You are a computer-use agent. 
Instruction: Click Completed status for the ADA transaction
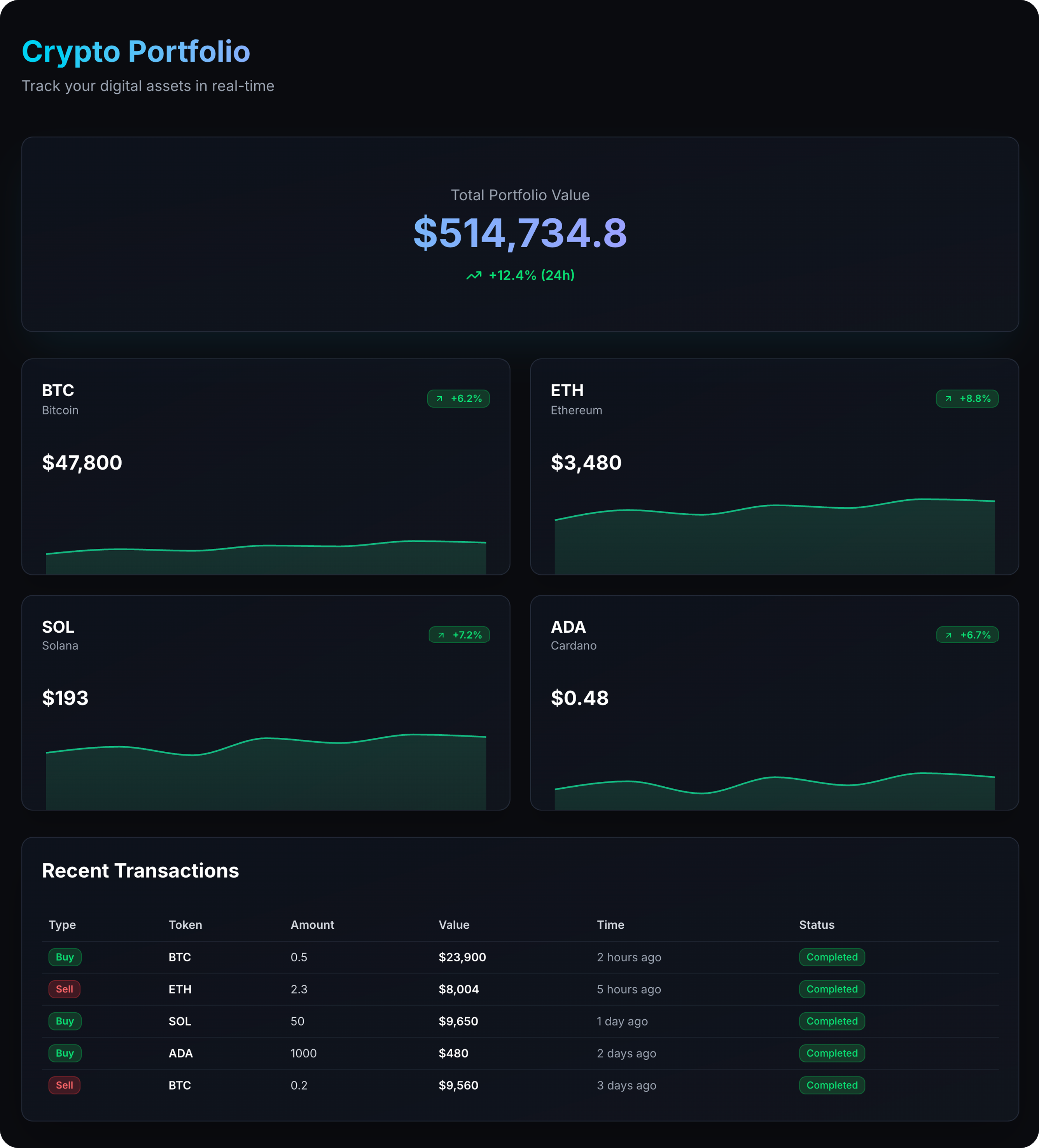(832, 1053)
